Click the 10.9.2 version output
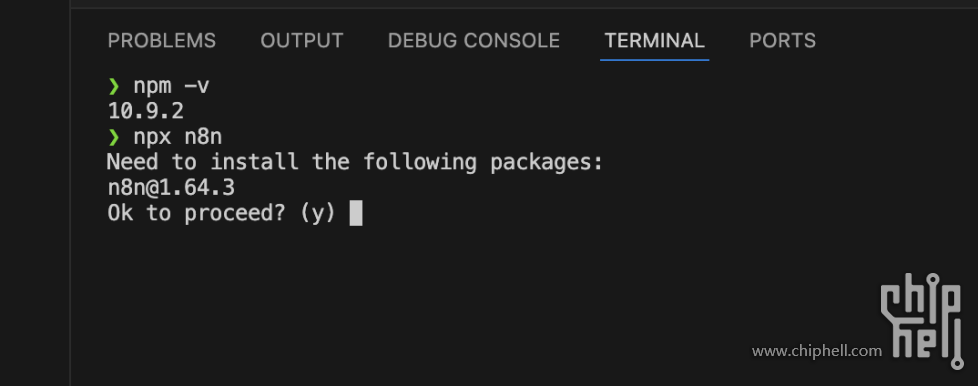978x386 pixels. tap(145, 112)
